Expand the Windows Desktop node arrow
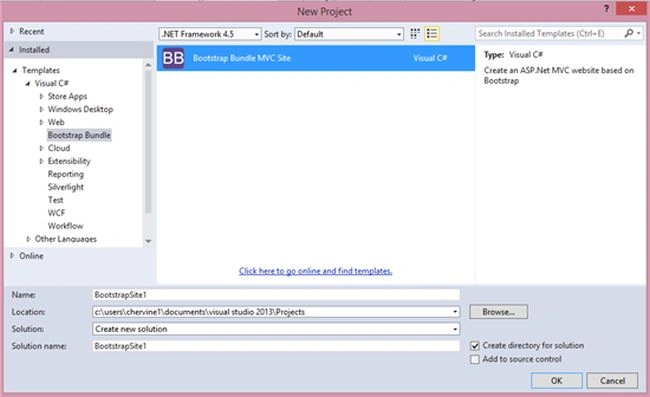The height and width of the screenshot is (397, 650). 41,109
